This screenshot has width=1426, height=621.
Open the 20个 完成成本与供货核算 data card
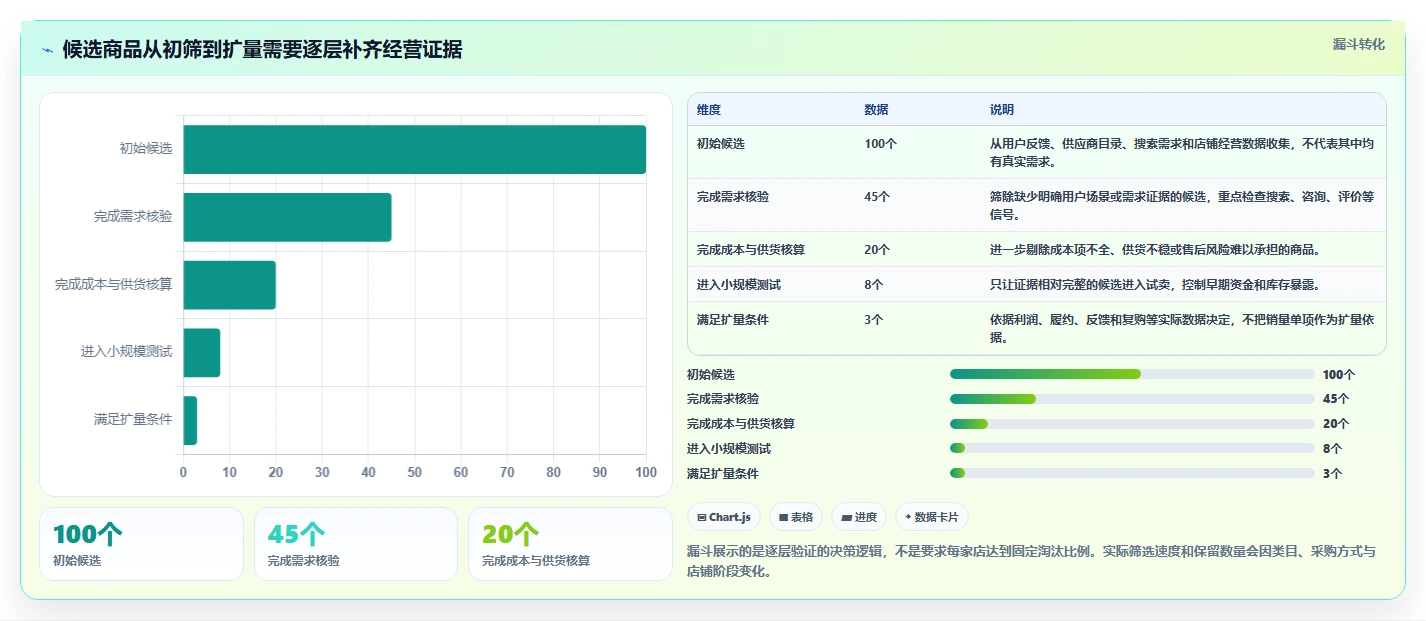tap(570, 544)
